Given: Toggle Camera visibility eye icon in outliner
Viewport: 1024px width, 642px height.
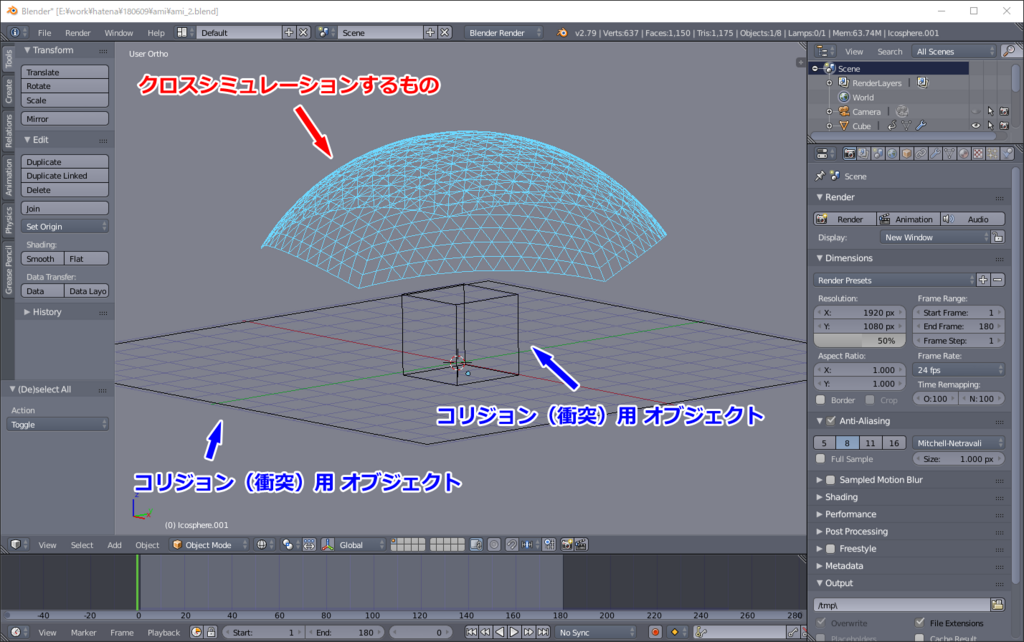Looking at the screenshot, I should pos(976,111).
